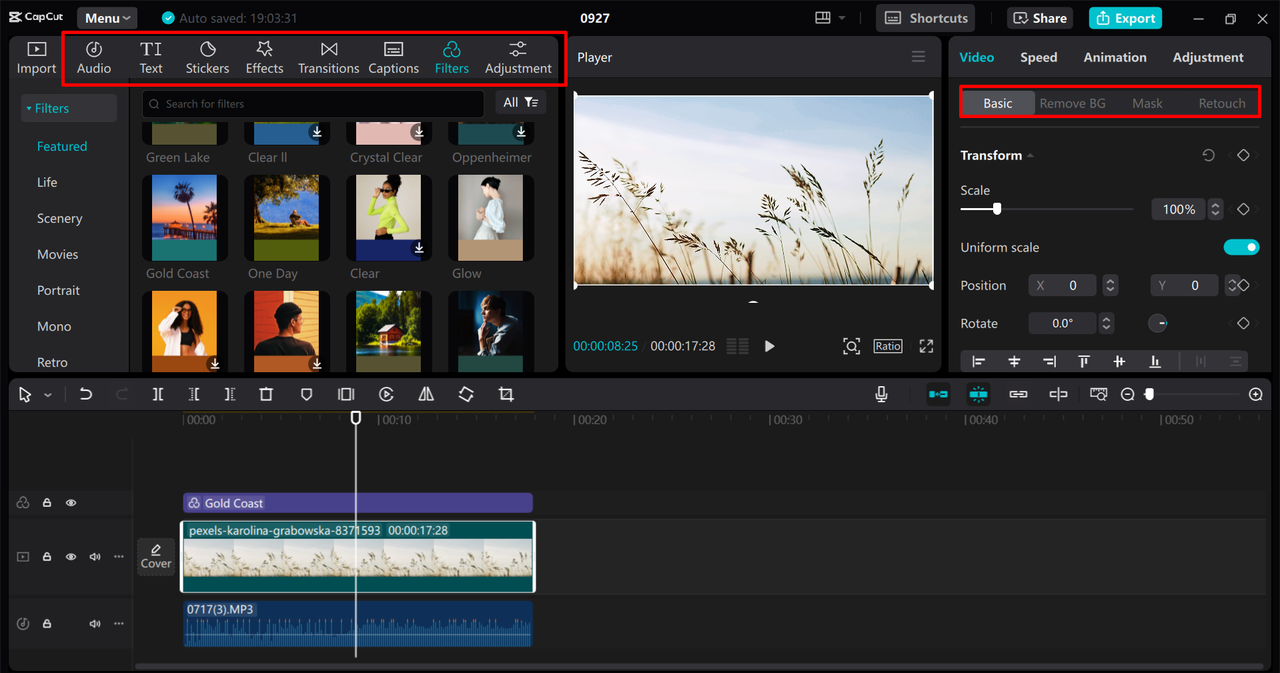Align clip left with alignment icon
This screenshot has height=673, width=1280.
(x=978, y=362)
